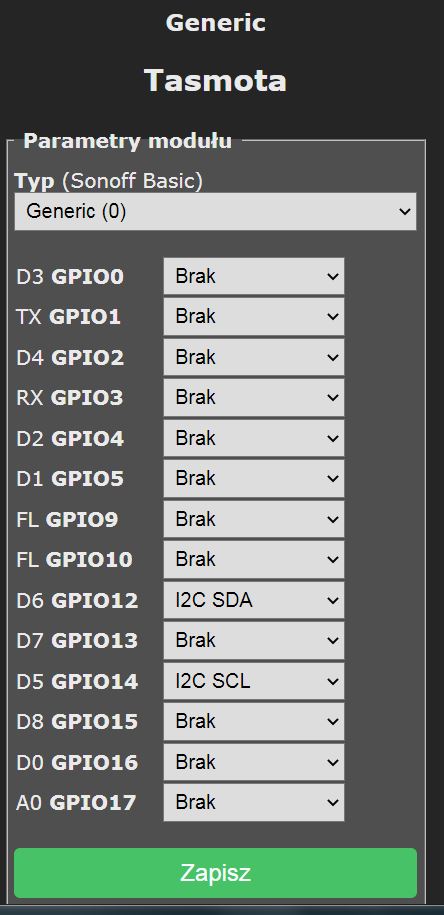The width and height of the screenshot is (444, 915).
Task: Expand the RX GPIO3 dropdown
Action: 254,397
